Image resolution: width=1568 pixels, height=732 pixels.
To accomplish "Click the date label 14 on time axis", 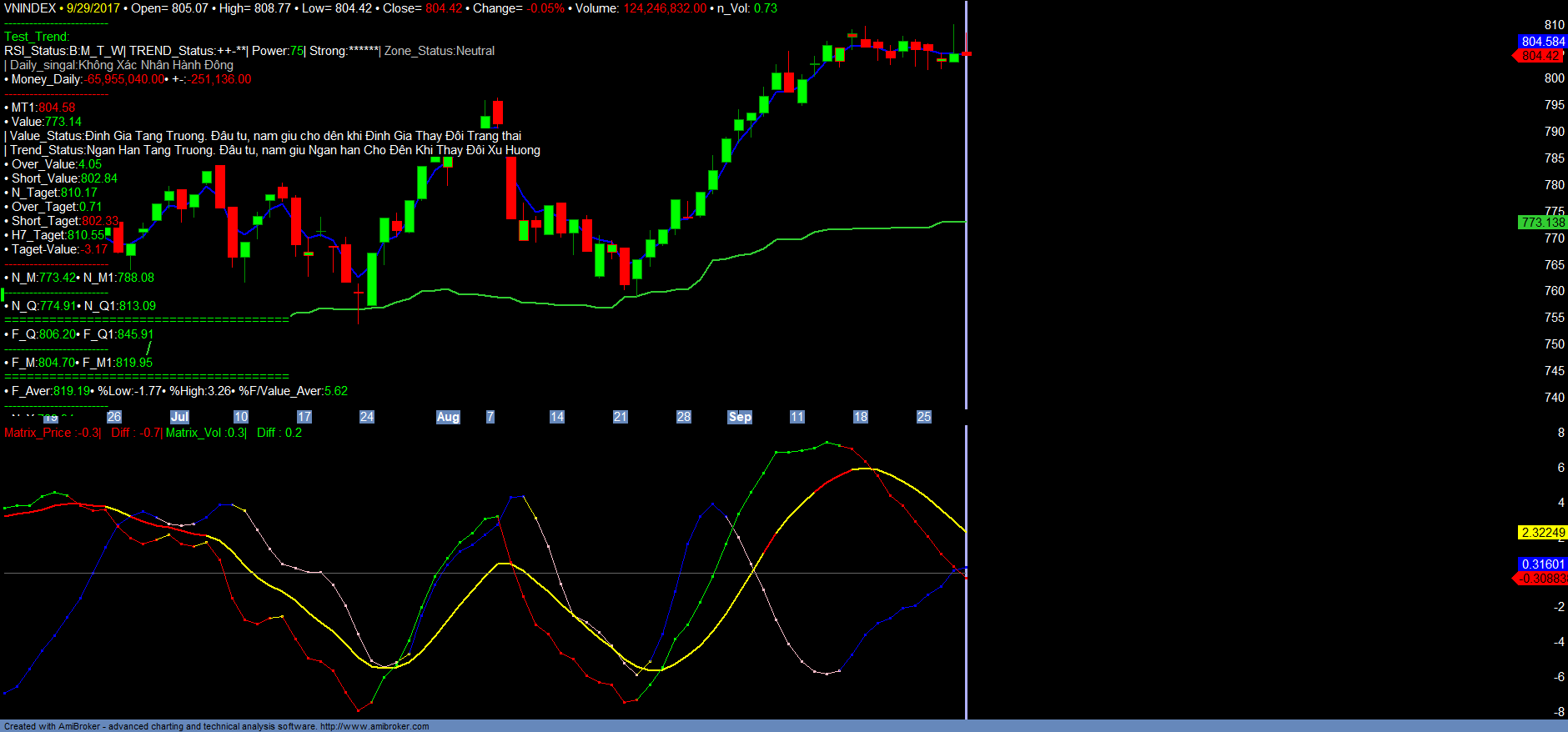I will pyautogui.click(x=556, y=417).
